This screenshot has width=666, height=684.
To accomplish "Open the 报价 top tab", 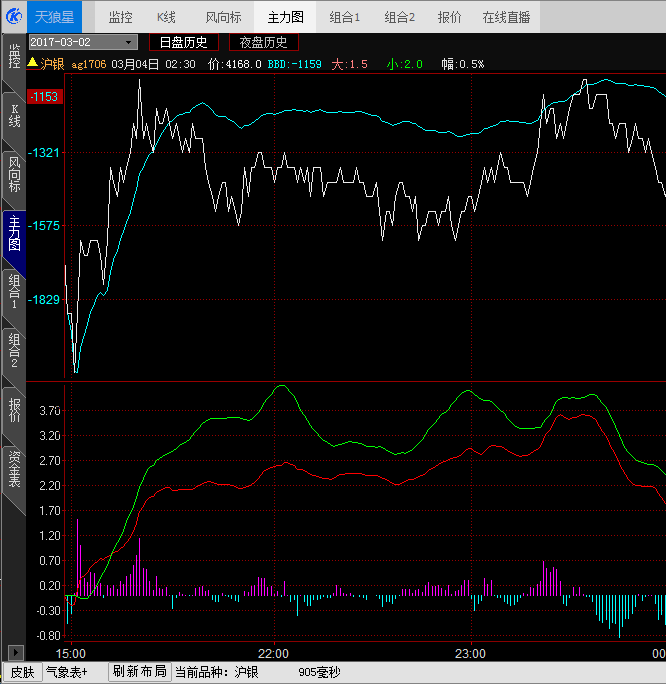I will point(449,17).
